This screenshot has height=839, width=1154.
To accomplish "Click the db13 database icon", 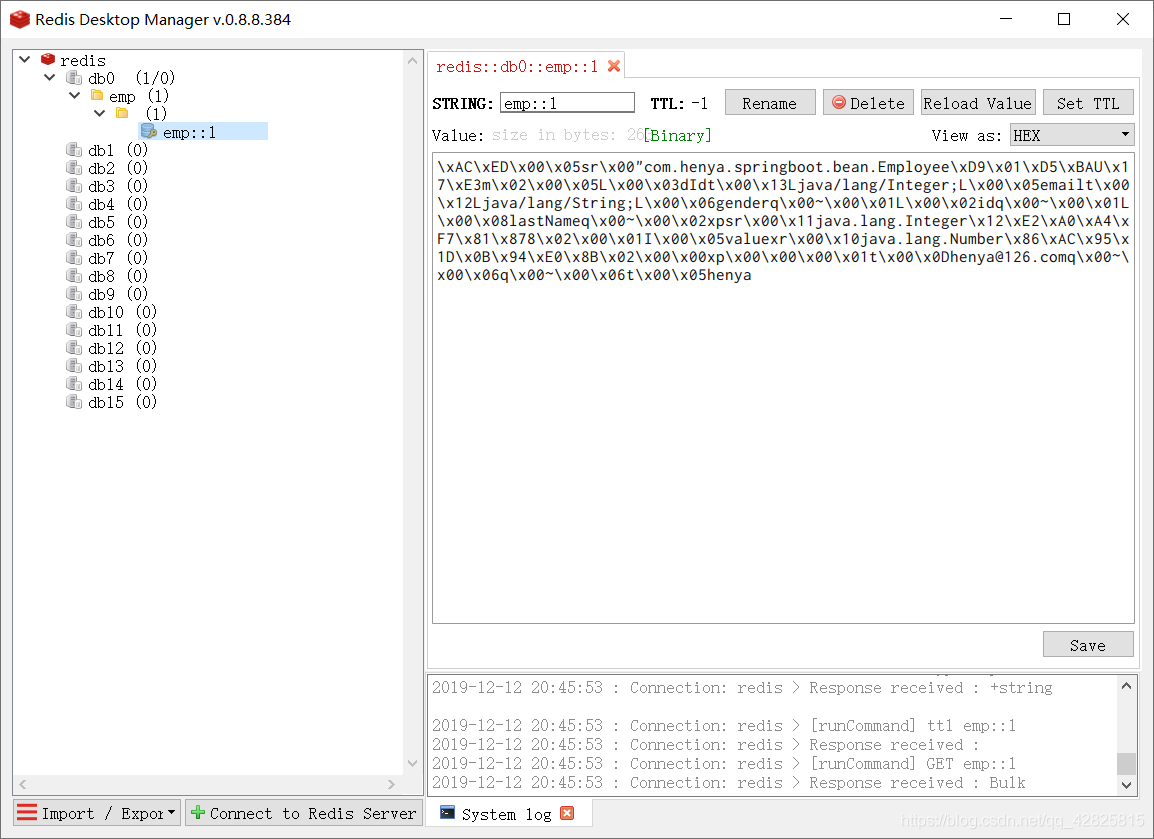I will coord(74,366).
